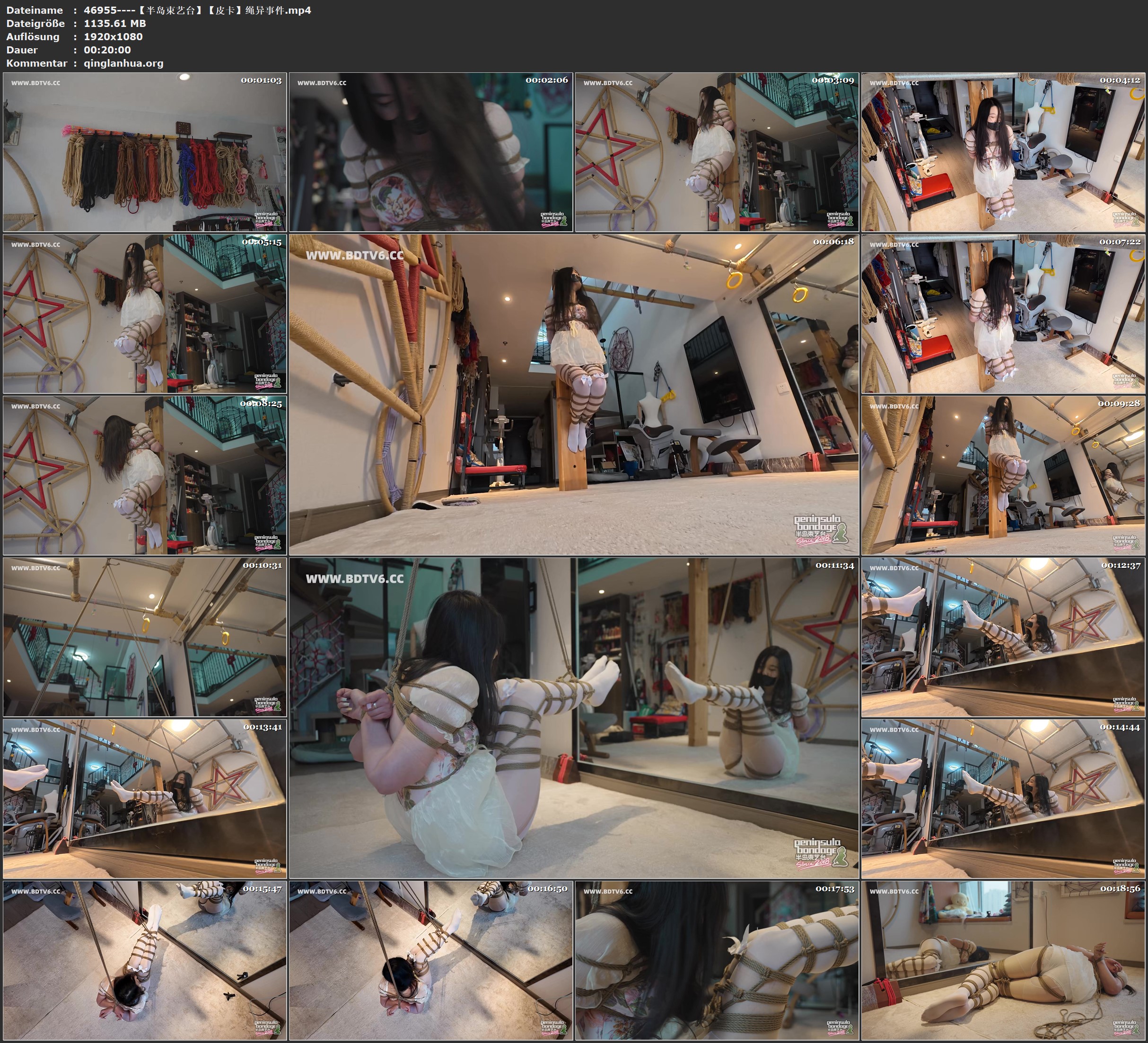Screen dimensions: 1148x1043
Task: Click the thumbnail timestamped 00:01:03
Action: point(145,152)
